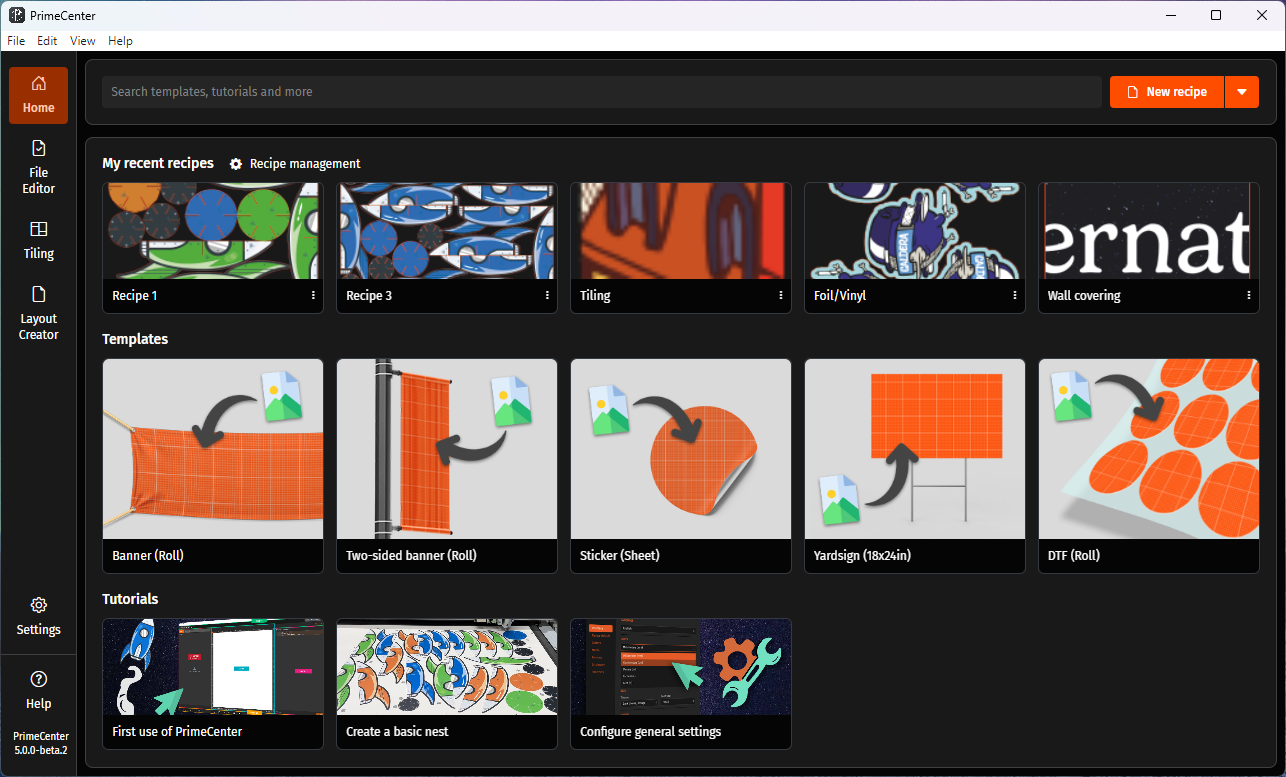Open the Help question-mark icon
1286x777 pixels.
[39, 679]
